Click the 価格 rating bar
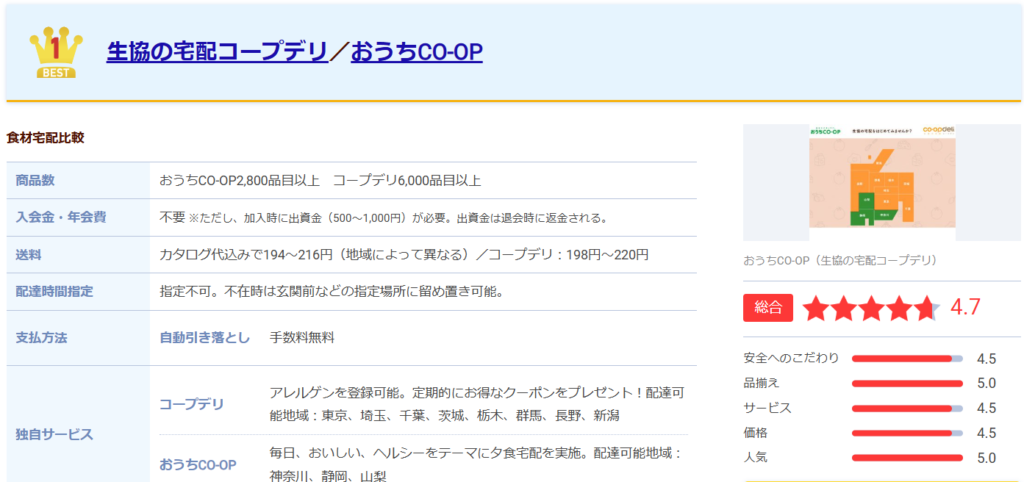The width and height of the screenshot is (1024, 482). coord(906,433)
